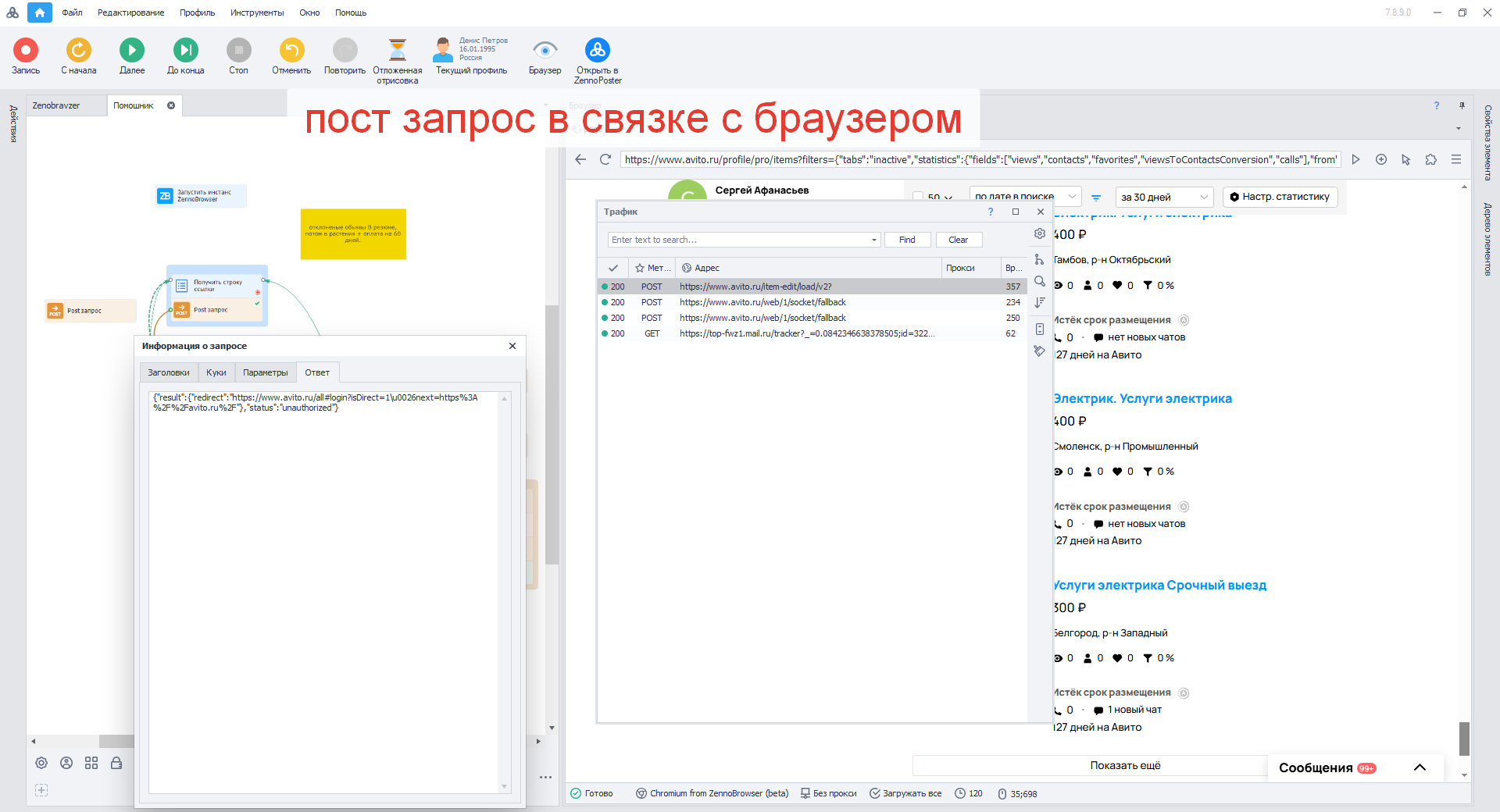The image size is (1500, 812).
Task: Click Find in Трафик window
Action: (907, 240)
